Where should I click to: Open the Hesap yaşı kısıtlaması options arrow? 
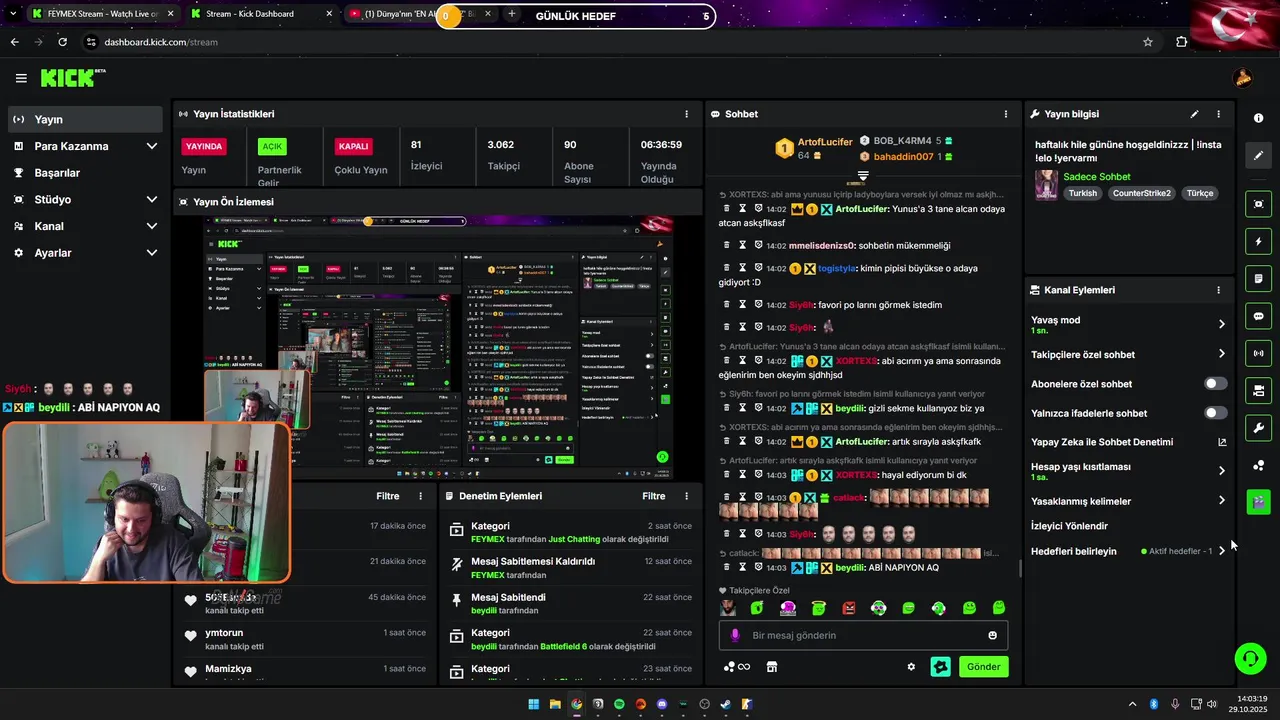[x=1221, y=471]
